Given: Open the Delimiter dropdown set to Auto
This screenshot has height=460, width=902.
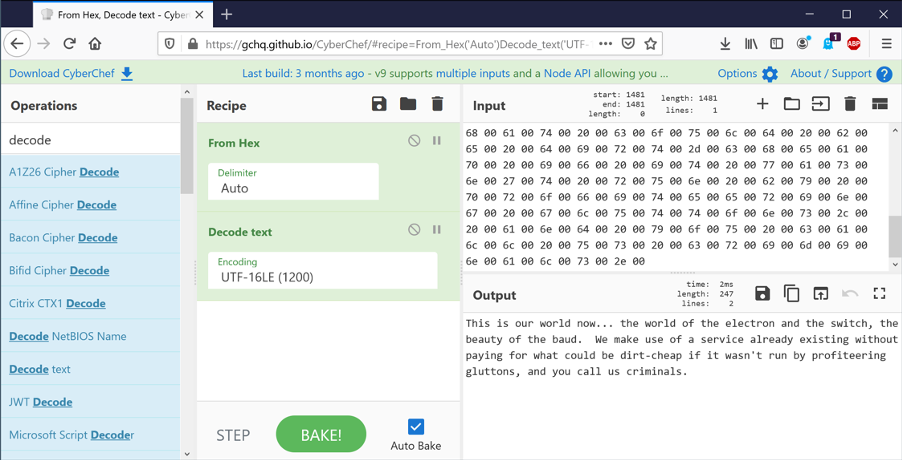Looking at the screenshot, I should click(293, 181).
